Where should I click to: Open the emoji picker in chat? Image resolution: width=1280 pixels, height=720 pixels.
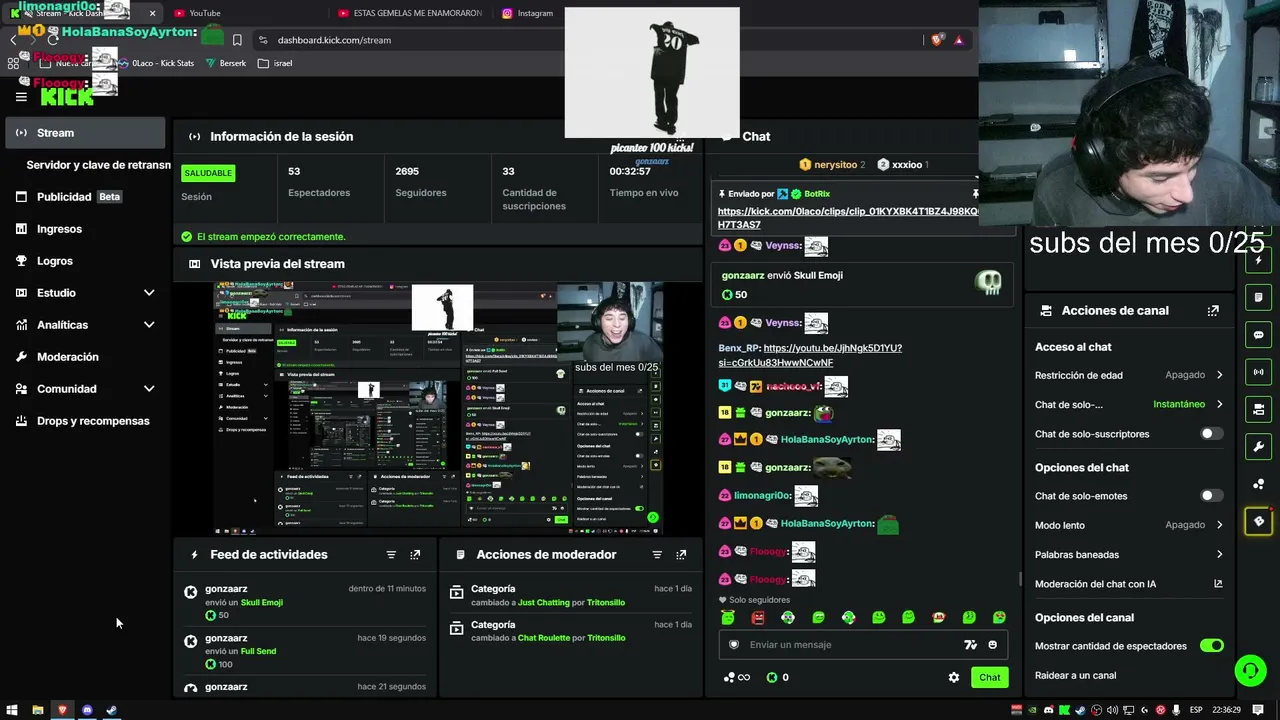[x=992, y=645]
